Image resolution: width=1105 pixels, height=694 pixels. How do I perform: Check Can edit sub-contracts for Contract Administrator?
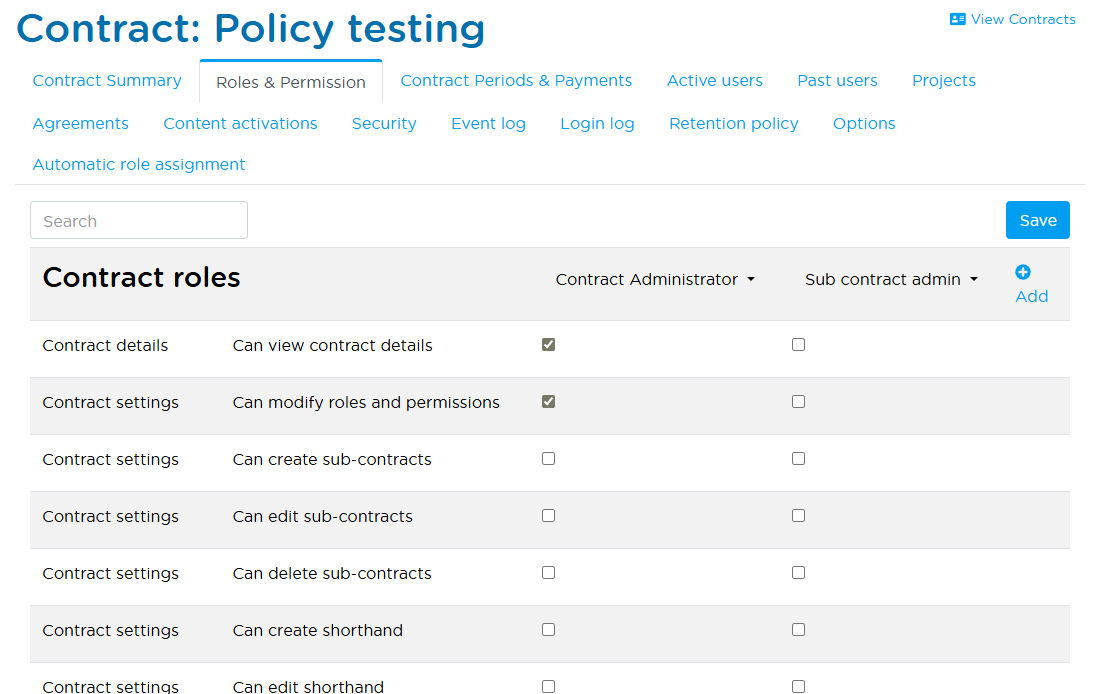tap(548, 515)
